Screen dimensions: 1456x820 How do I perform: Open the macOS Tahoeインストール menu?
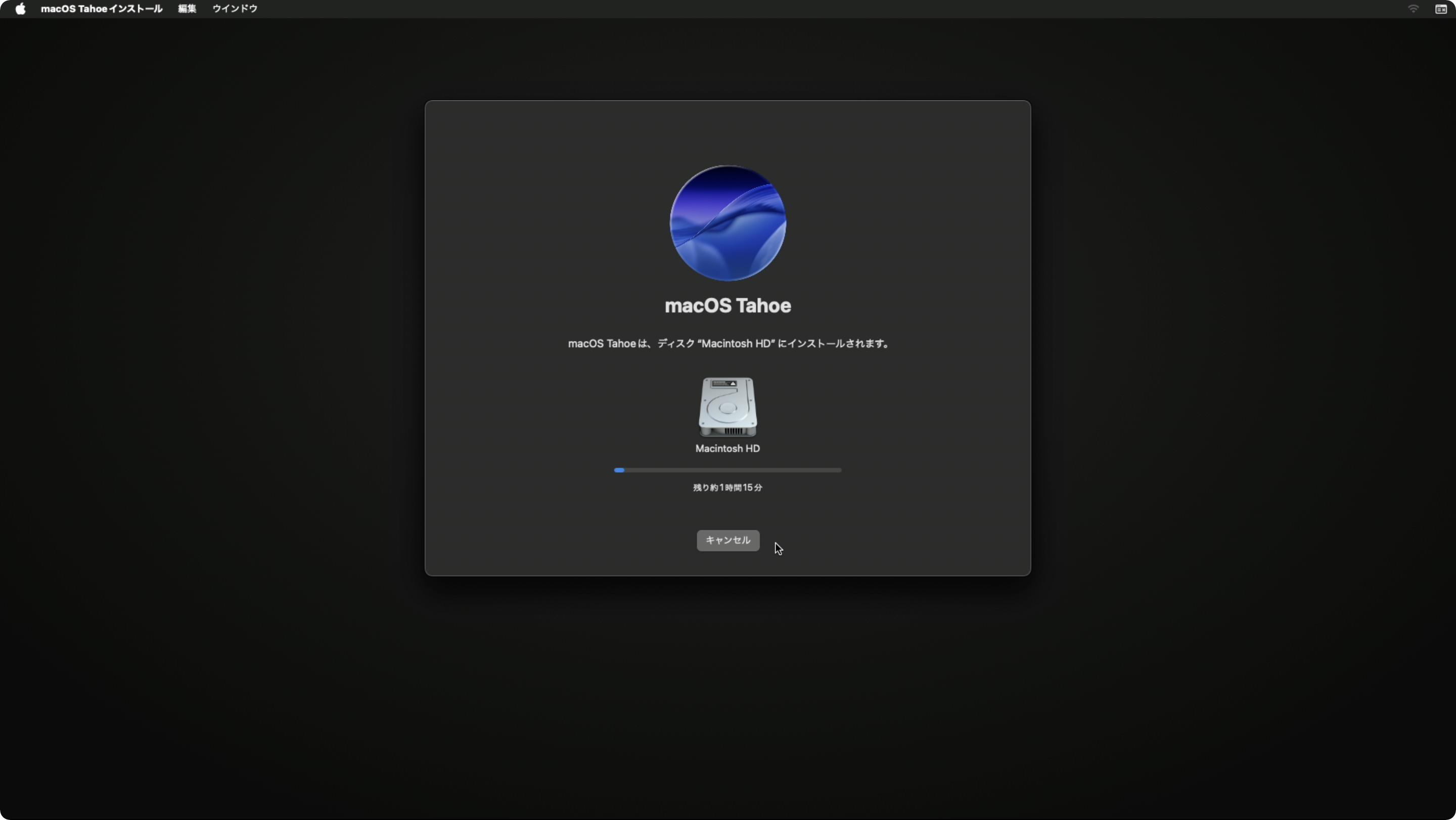point(102,9)
